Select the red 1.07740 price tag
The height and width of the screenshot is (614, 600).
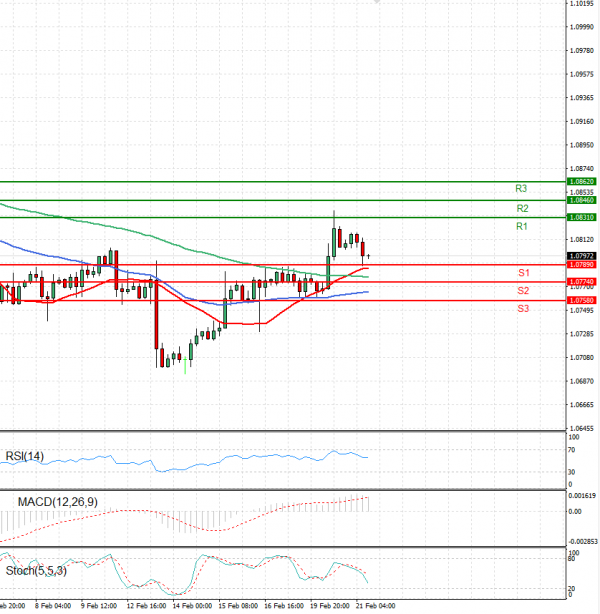[582, 282]
